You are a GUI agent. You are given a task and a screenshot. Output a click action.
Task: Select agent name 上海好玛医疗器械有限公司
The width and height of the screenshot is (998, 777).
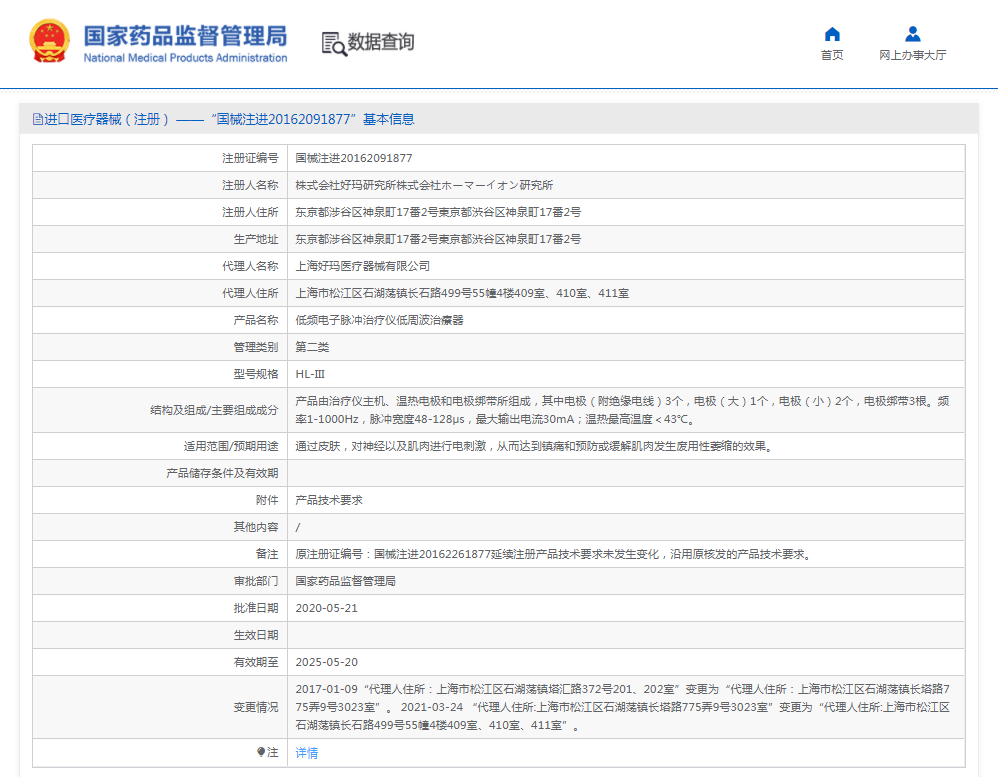tap(363, 266)
